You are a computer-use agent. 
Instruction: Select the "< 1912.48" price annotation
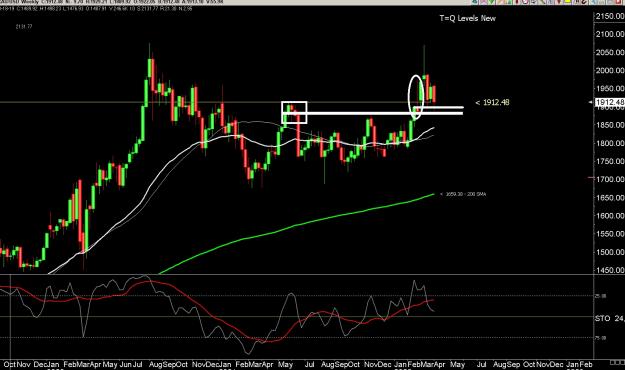tap(492, 102)
